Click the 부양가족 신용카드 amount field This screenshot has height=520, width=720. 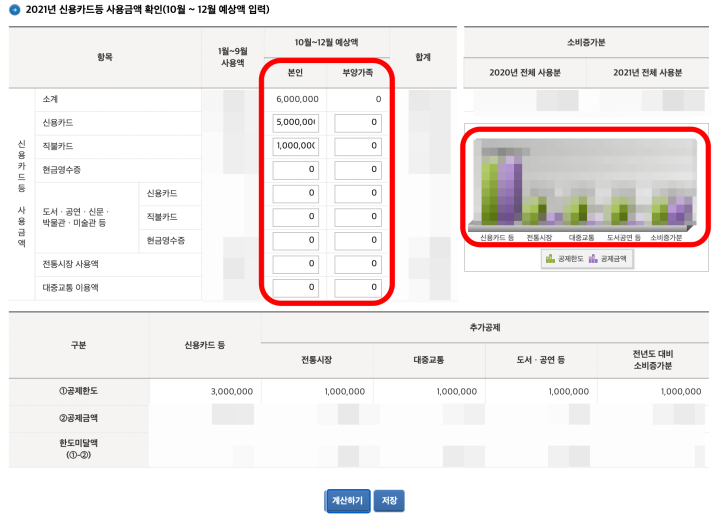pos(359,123)
